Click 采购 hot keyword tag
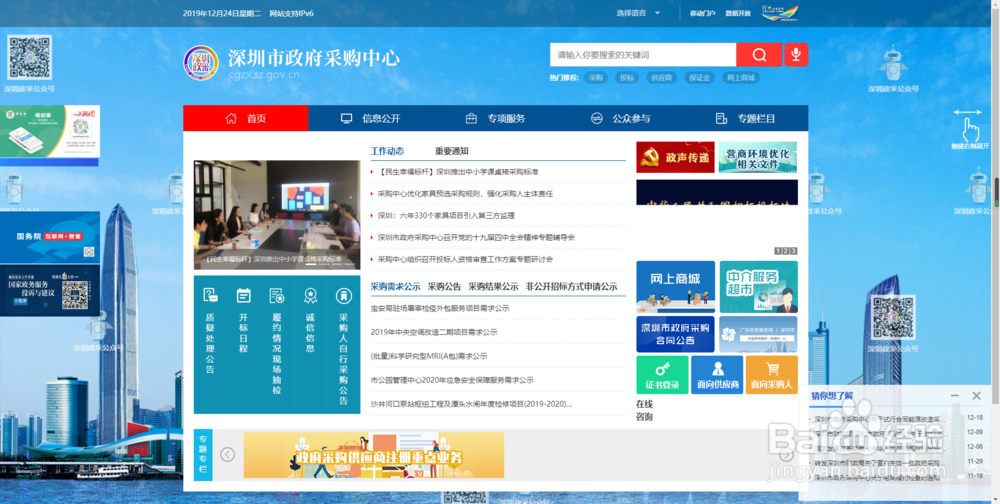The width and height of the screenshot is (1000, 504). [x=596, y=78]
